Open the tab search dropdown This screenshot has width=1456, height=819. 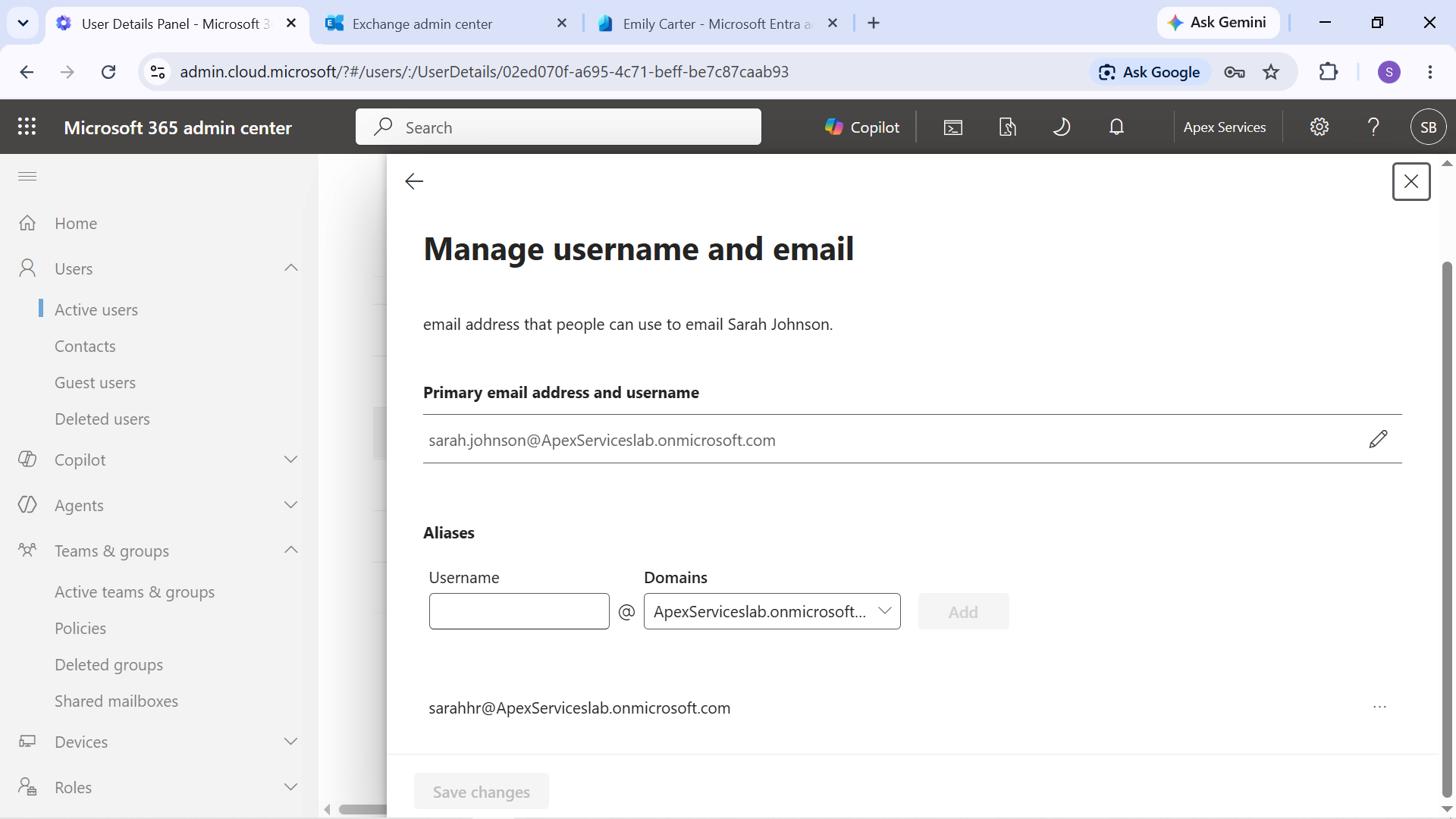point(24,24)
